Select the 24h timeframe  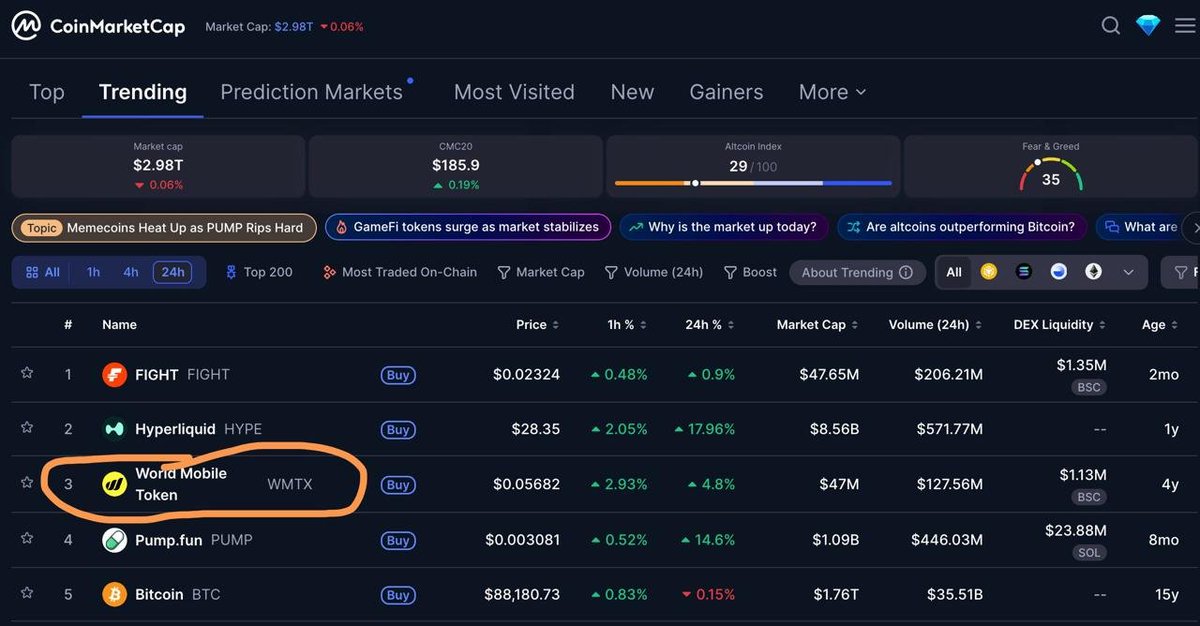click(173, 272)
